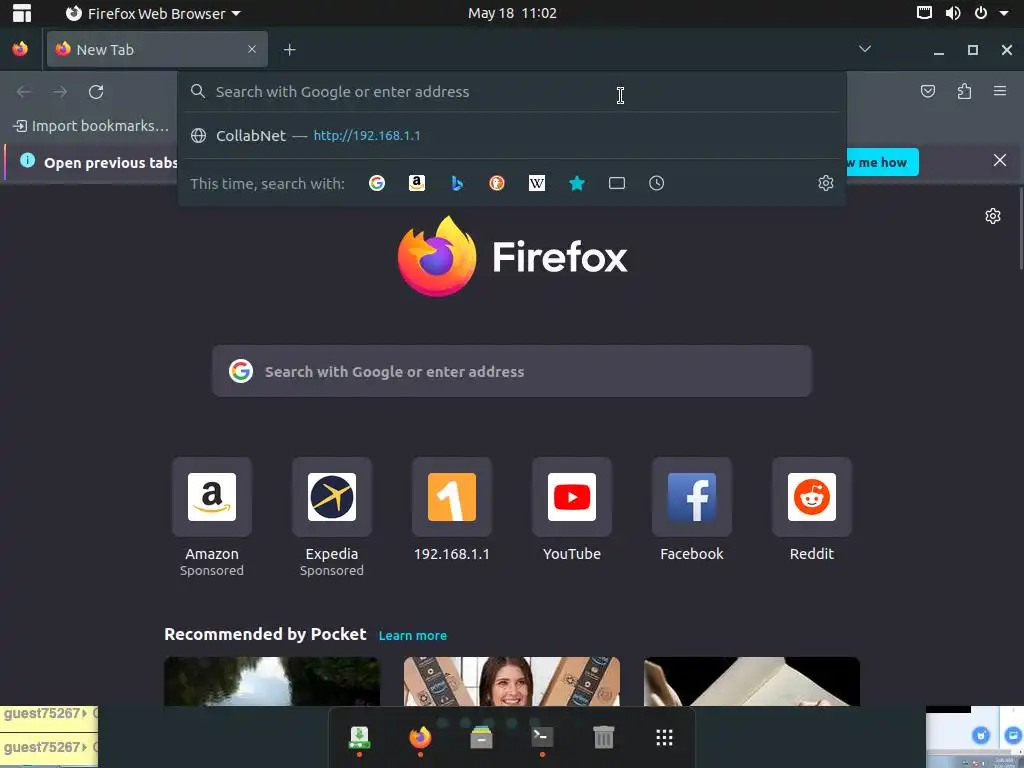The width and height of the screenshot is (1024, 768).
Task: Search bookmarks via star icon
Action: pos(577,184)
